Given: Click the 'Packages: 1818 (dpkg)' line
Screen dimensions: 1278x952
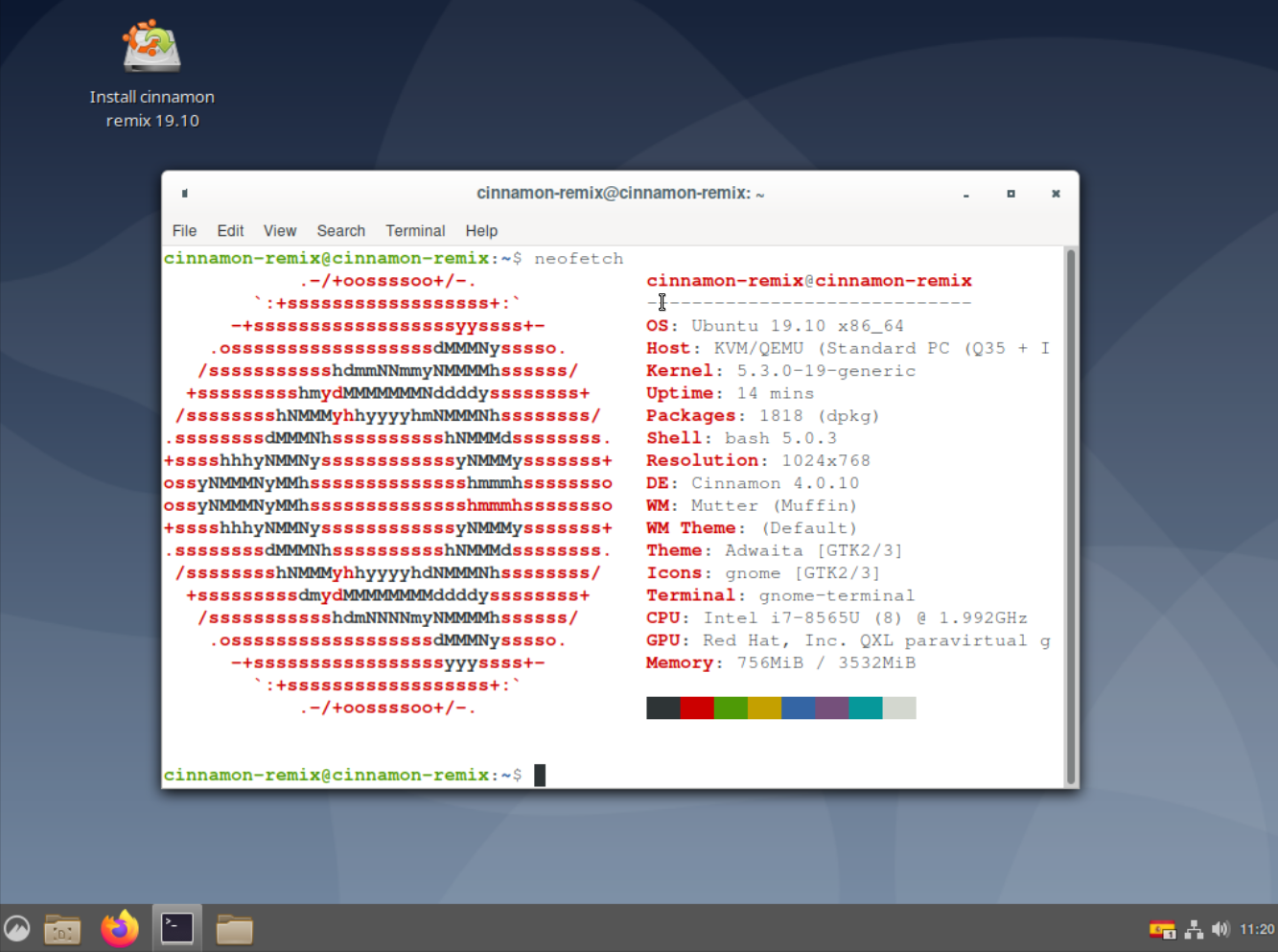Looking at the screenshot, I should click(763, 416).
